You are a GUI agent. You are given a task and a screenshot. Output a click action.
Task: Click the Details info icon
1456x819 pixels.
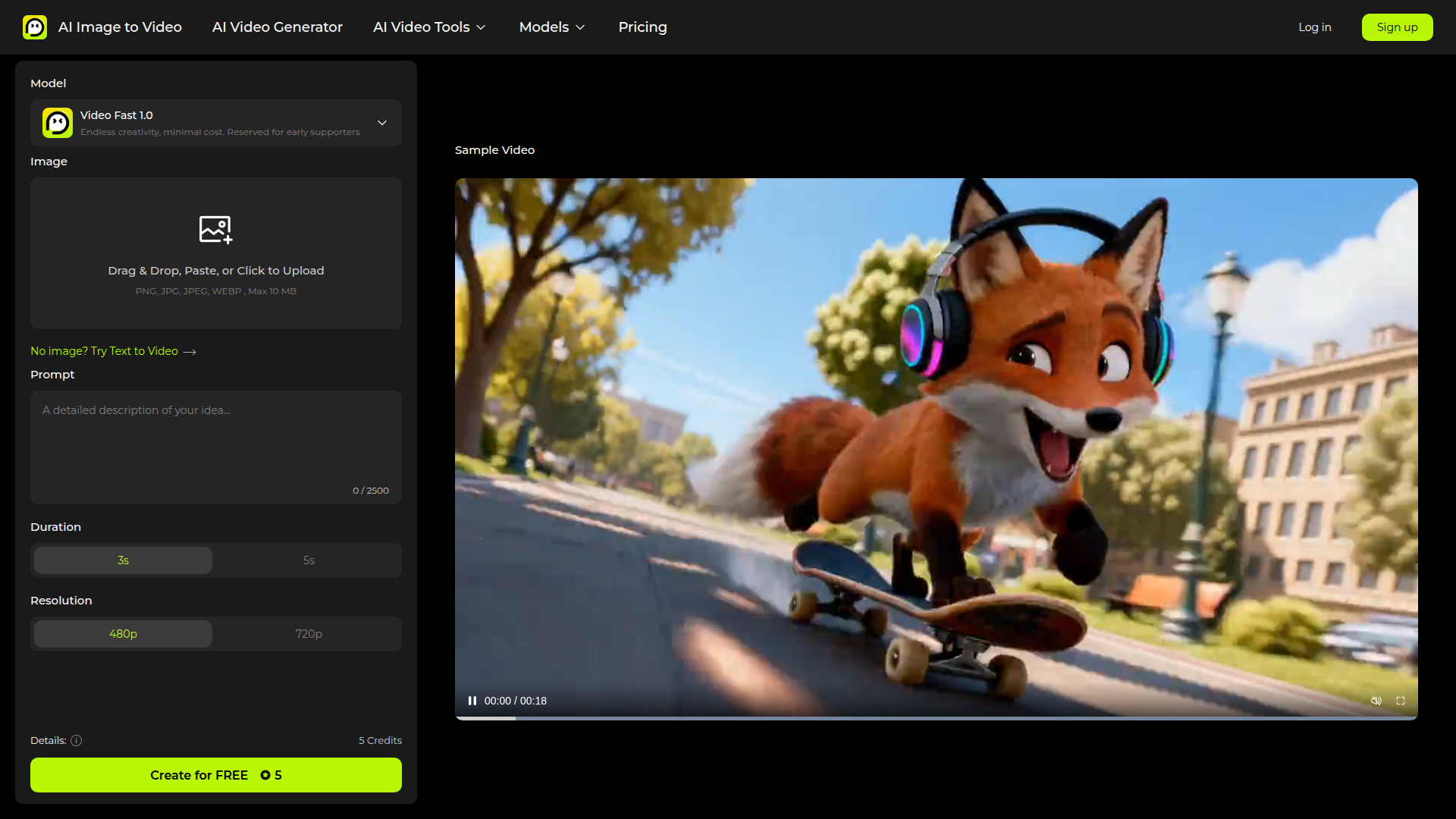pos(77,740)
